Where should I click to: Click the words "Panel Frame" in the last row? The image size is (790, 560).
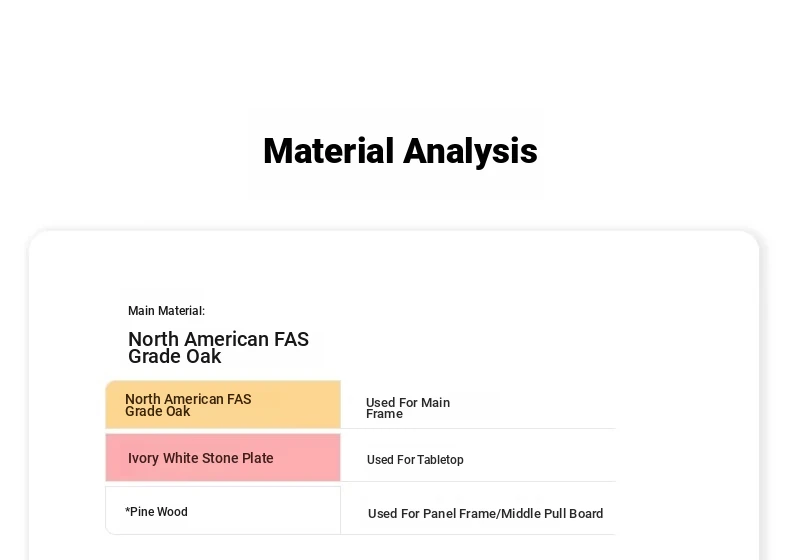[x=458, y=514]
